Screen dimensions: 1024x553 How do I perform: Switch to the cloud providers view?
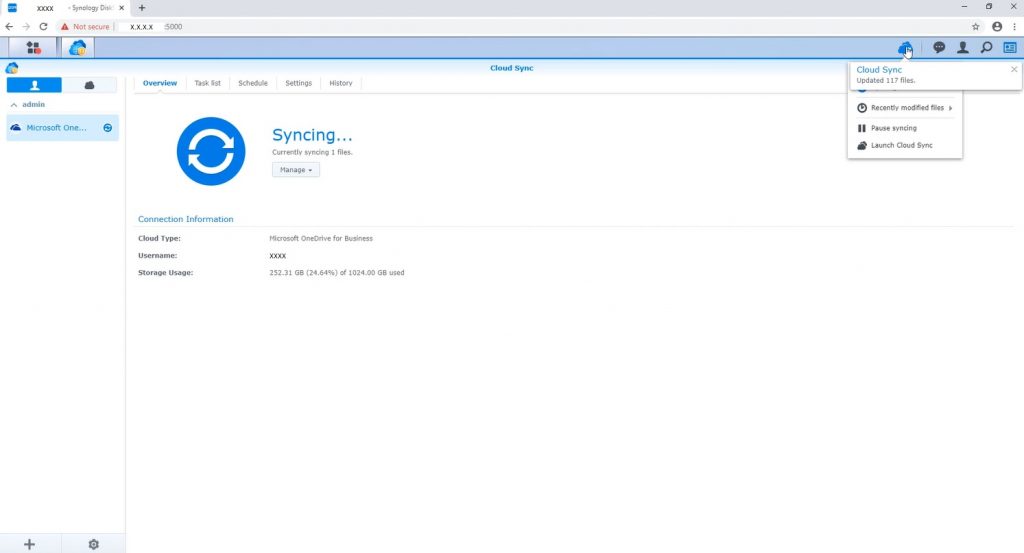tap(89, 85)
